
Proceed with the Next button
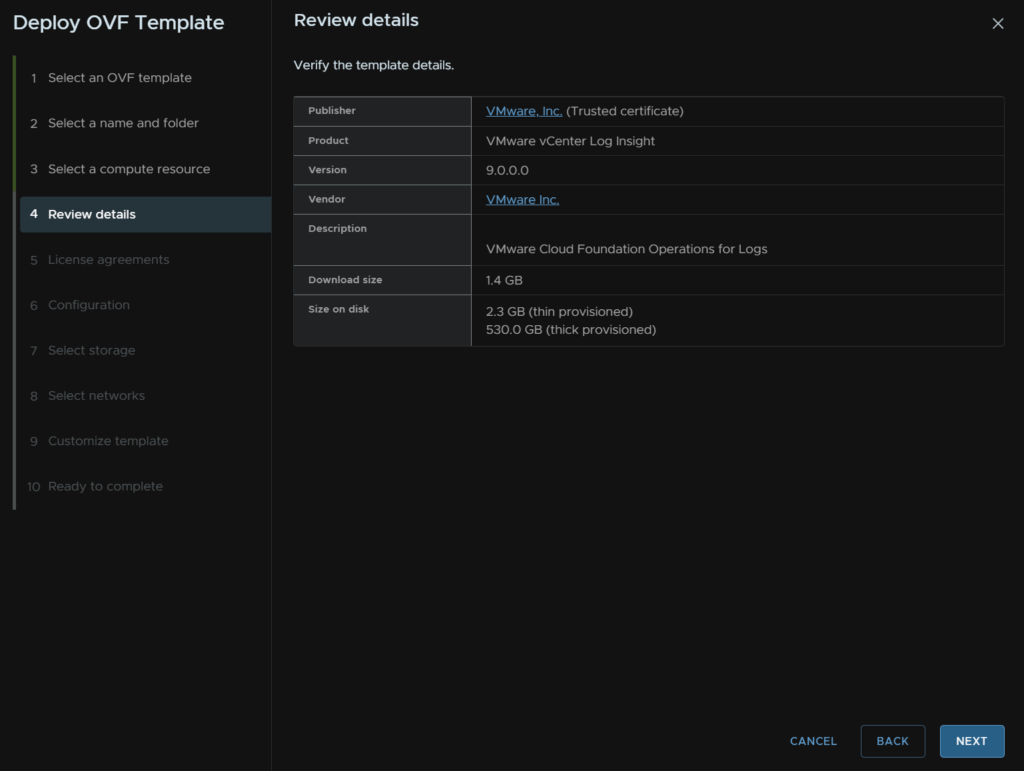972,741
